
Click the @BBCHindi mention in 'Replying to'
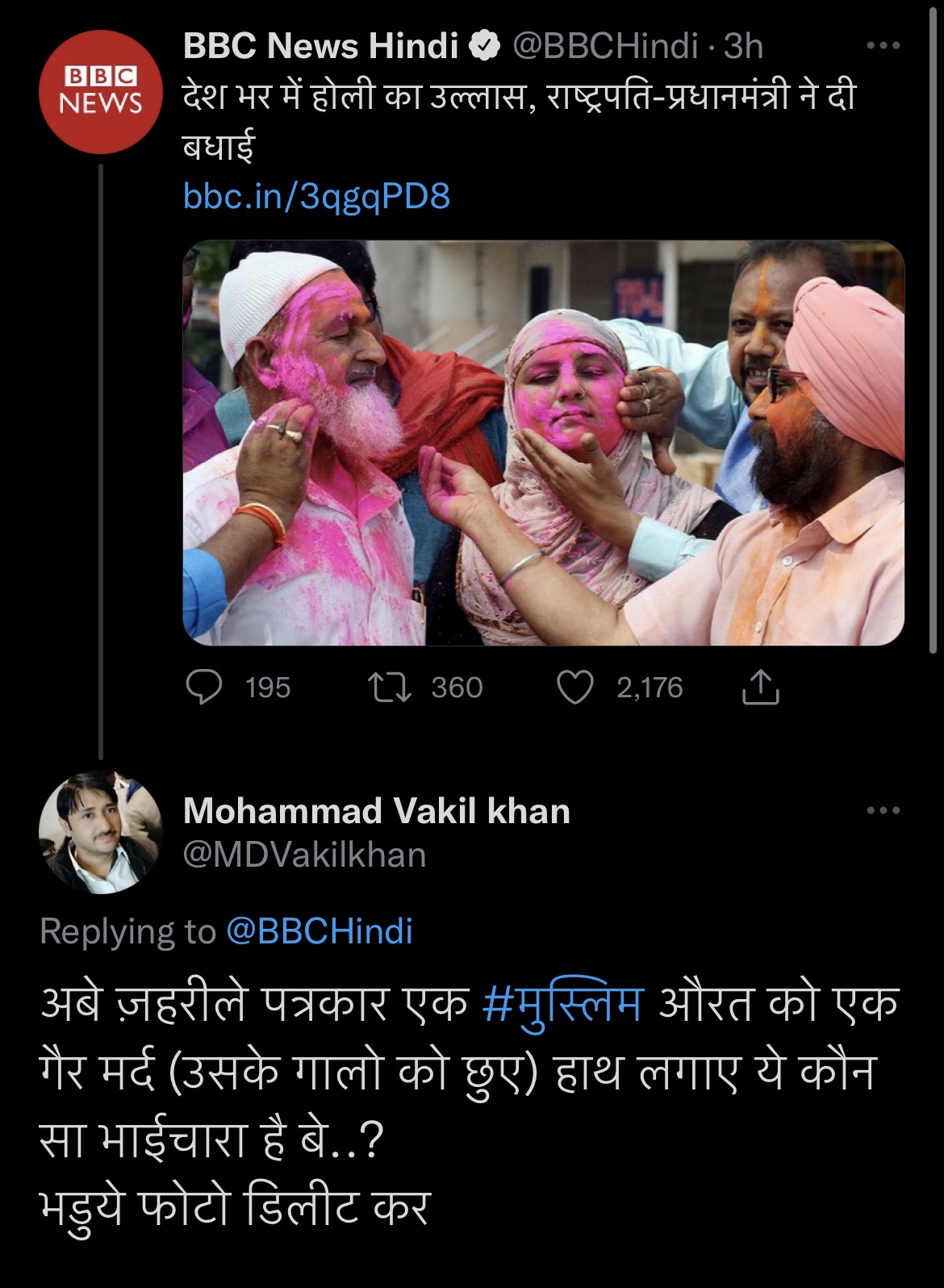(320, 931)
